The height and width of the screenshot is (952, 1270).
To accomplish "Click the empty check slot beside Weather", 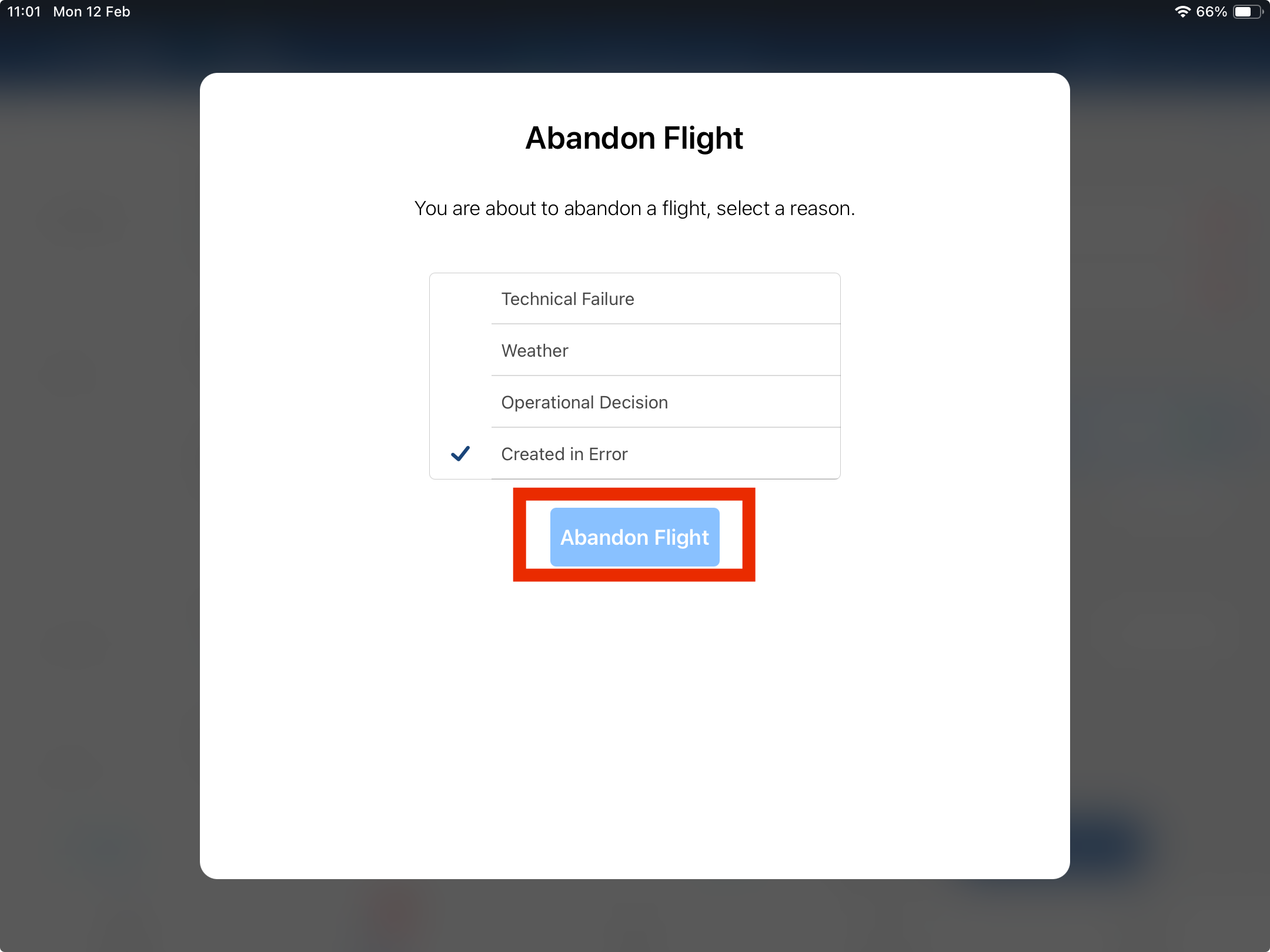I will pyautogui.click(x=460, y=351).
